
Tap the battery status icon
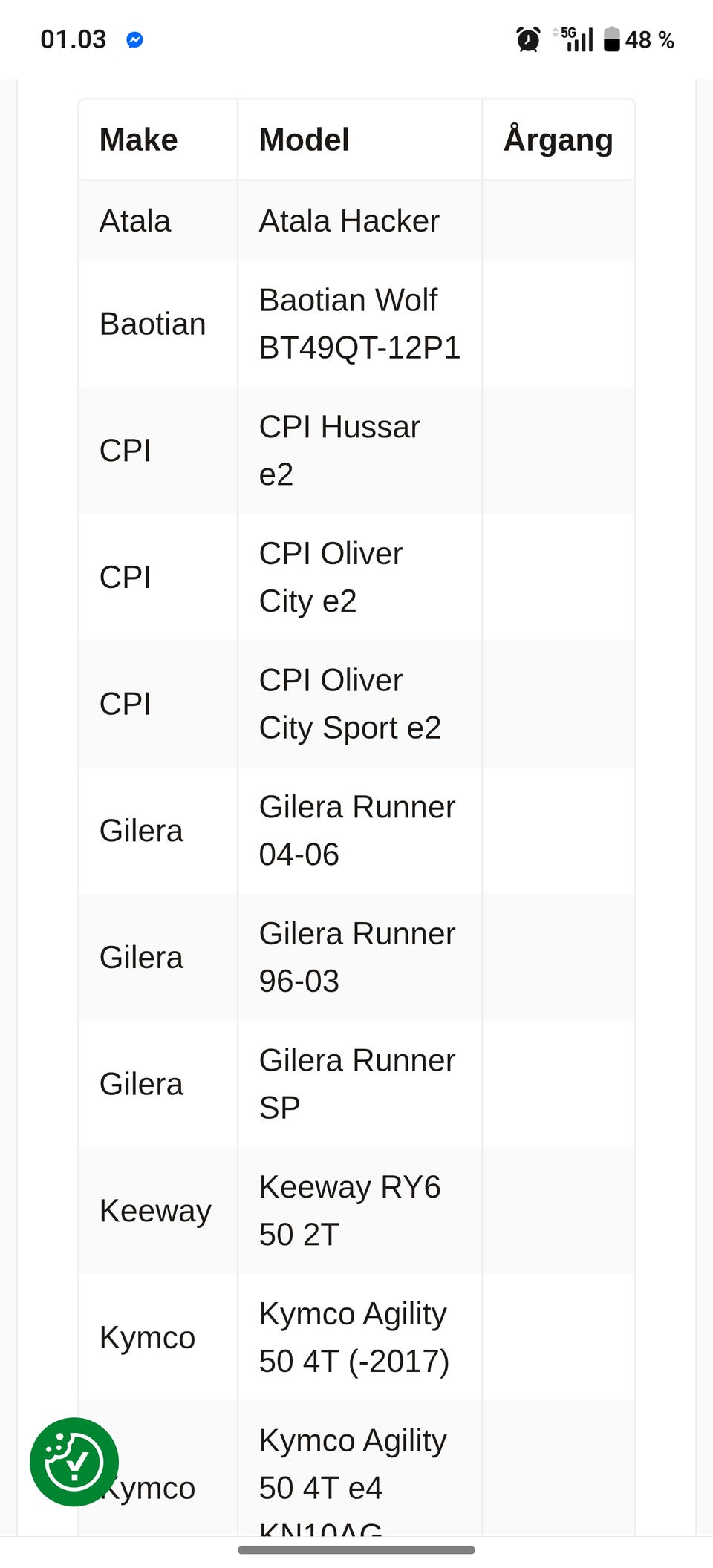[x=611, y=39]
